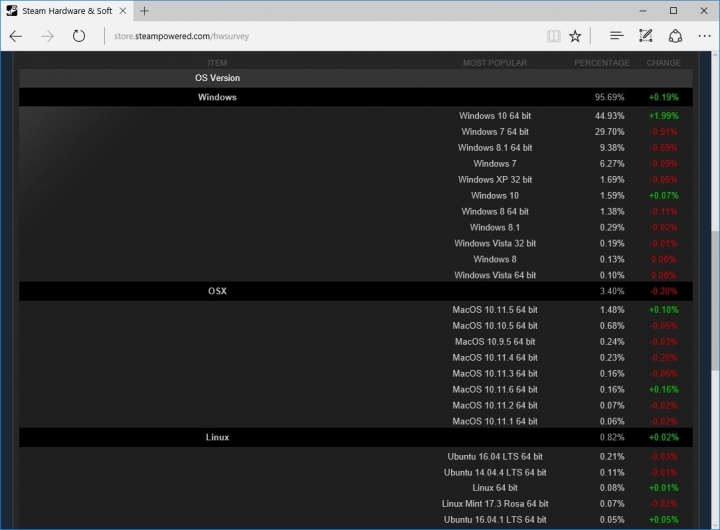Click the 44.93% percentage value
720x530 pixels.
(609, 116)
